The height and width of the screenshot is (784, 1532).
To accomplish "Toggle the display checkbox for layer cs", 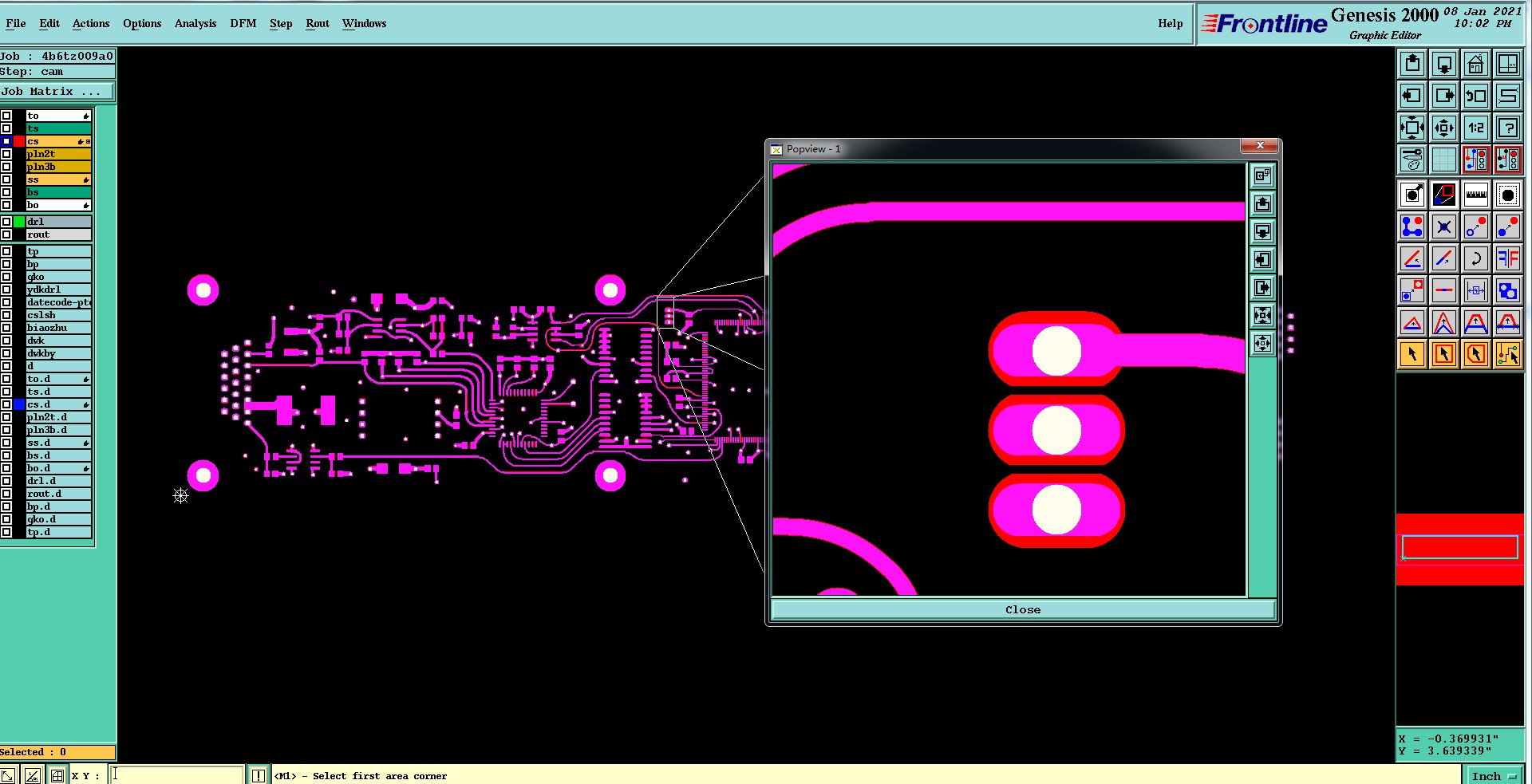I will click(6, 141).
